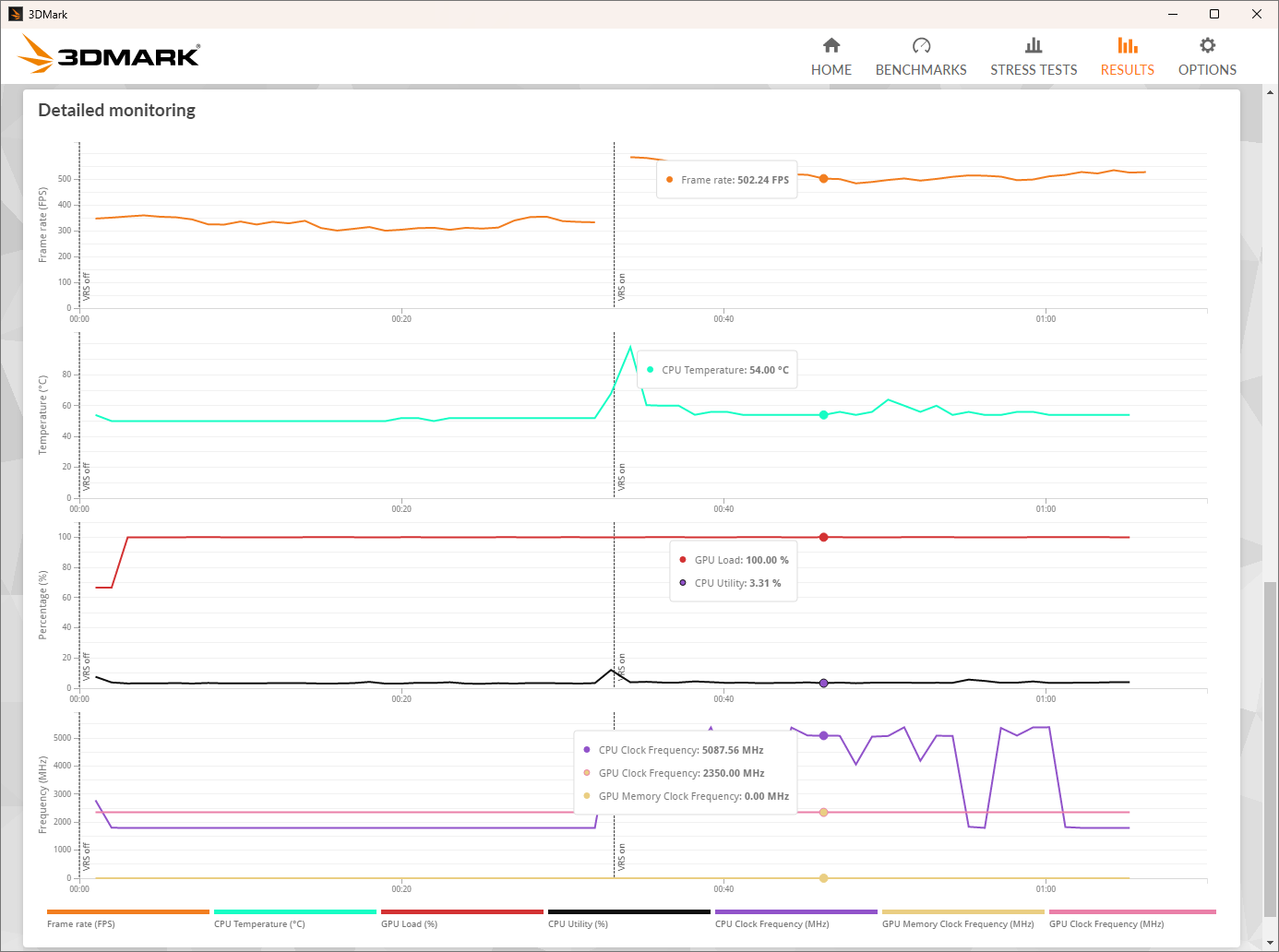Click the red GPU Load data point marker
Image resolution: width=1279 pixels, height=952 pixels.
pyautogui.click(x=824, y=537)
